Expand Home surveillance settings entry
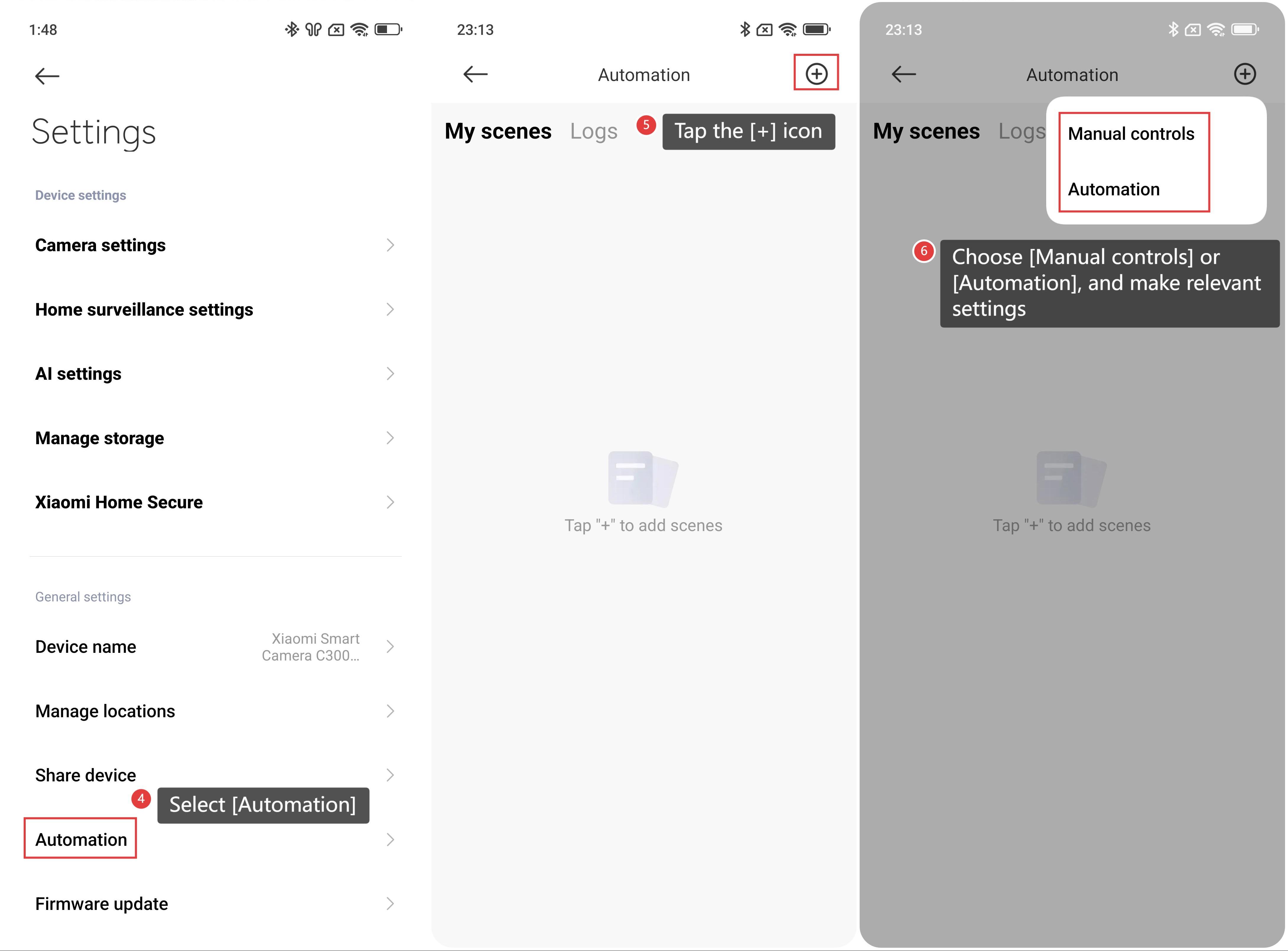 point(390,310)
